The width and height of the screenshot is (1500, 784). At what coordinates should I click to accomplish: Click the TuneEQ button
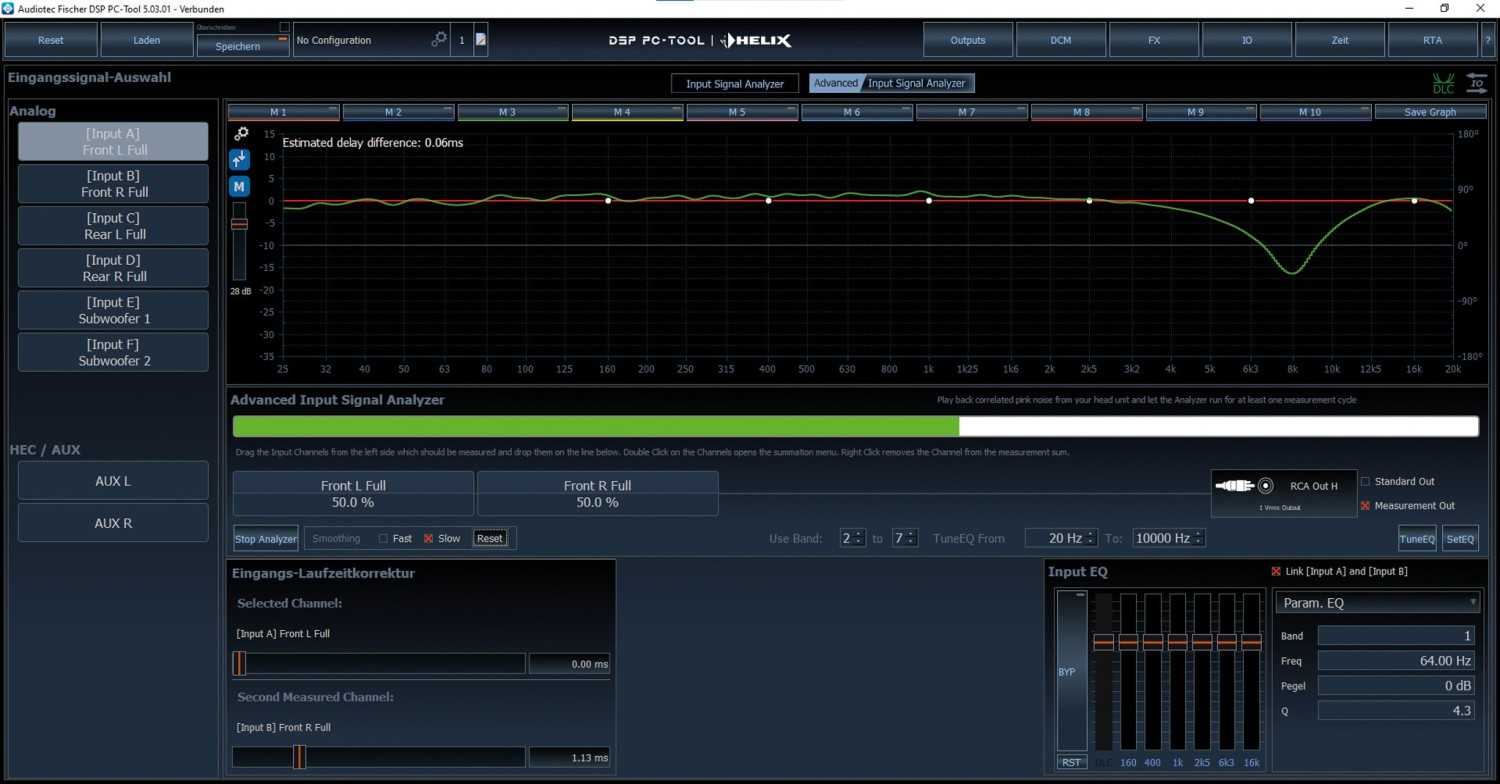1417,539
